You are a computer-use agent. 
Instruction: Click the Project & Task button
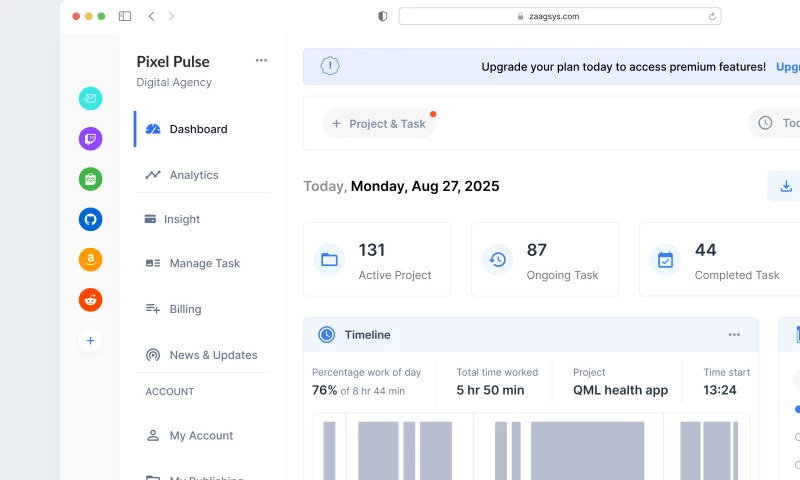click(379, 123)
